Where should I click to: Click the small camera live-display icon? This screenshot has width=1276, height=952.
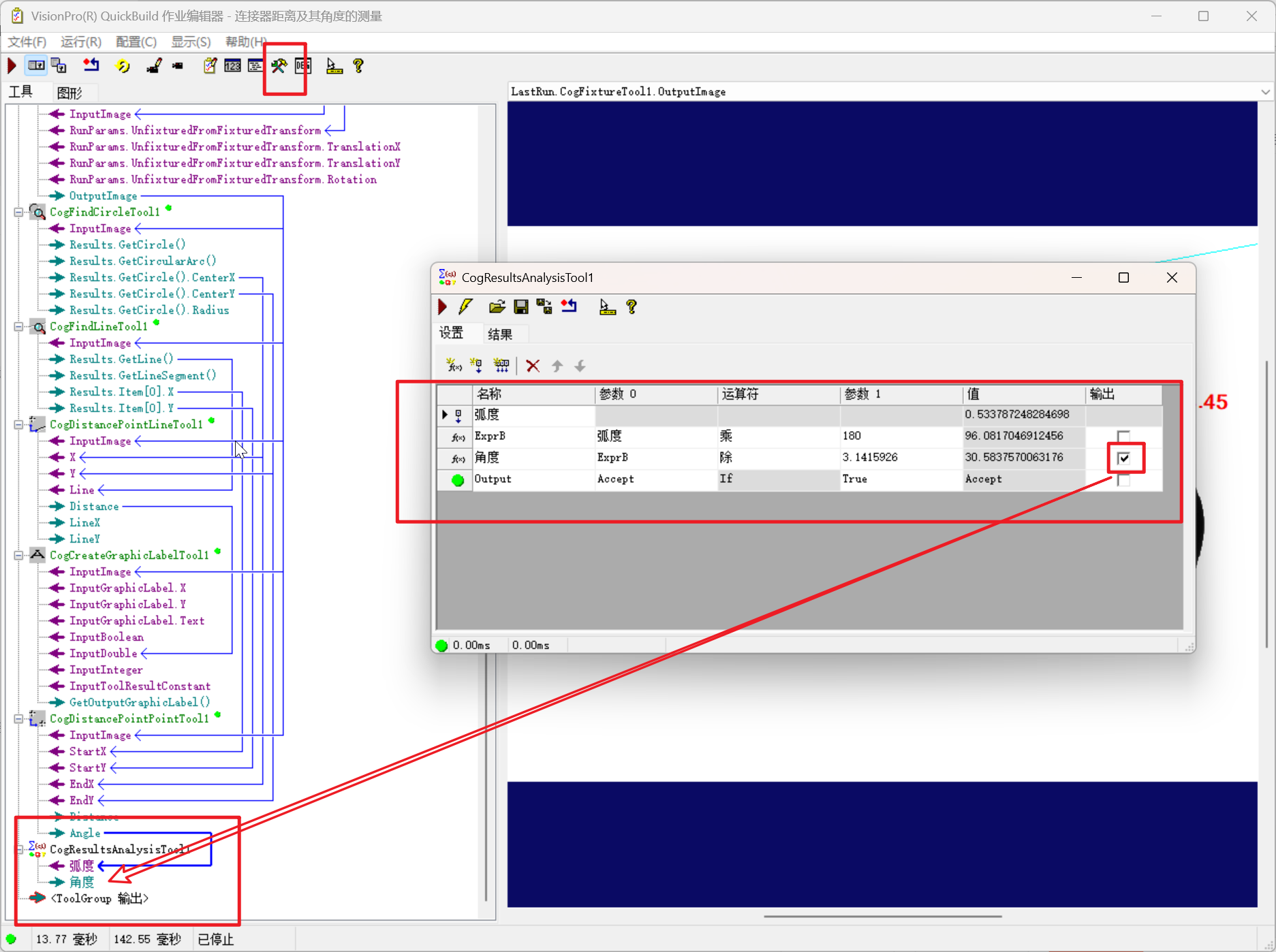[178, 66]
